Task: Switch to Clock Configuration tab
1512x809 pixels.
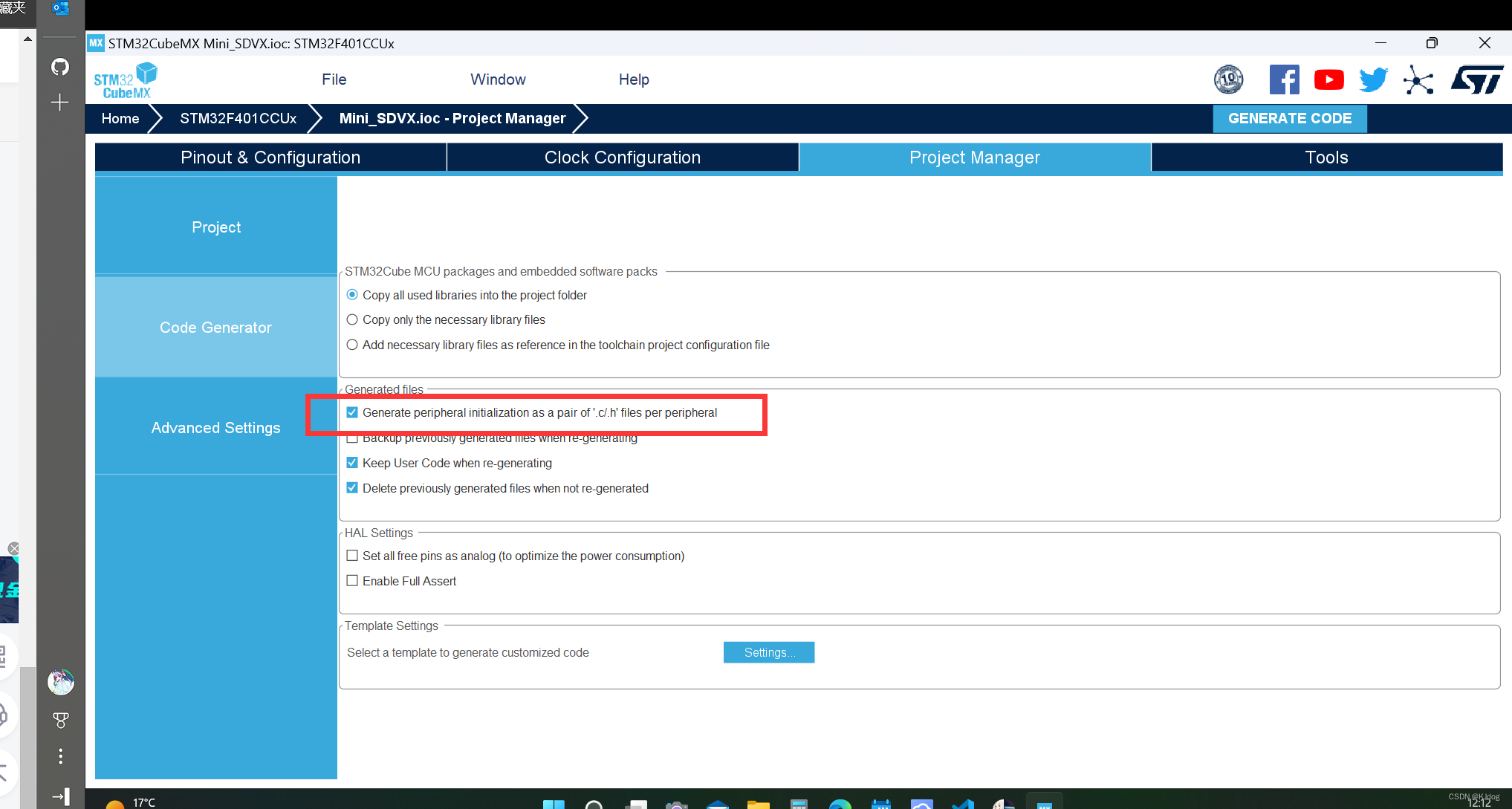Action: [622, 157]
